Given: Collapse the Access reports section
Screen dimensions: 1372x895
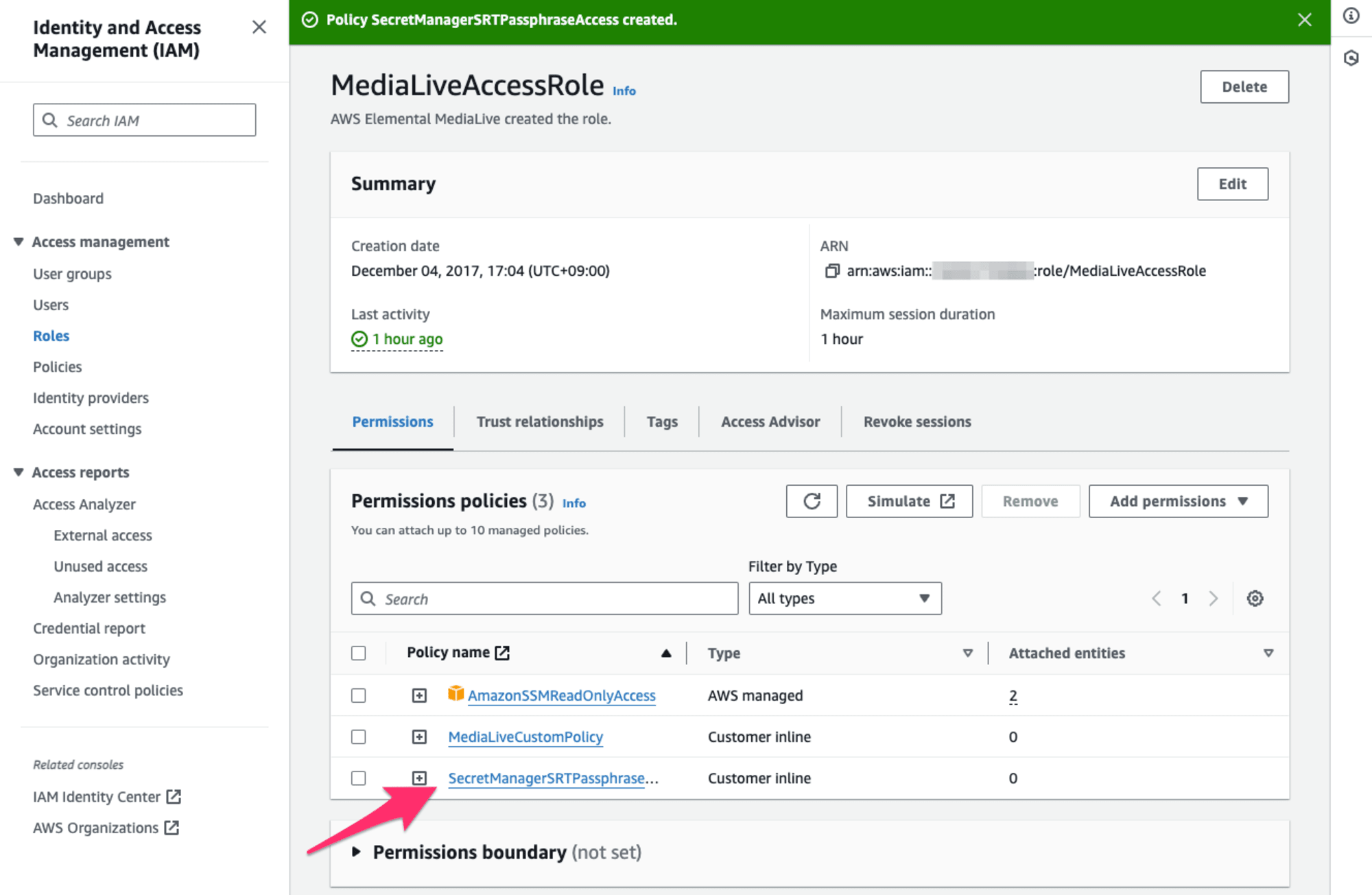Looking at the screenshot, I should click(19, 472).
